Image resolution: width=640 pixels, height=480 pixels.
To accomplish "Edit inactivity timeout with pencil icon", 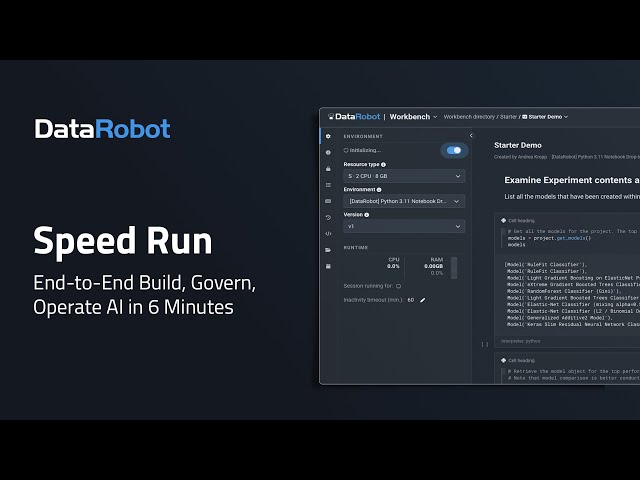I will (422, 299).
